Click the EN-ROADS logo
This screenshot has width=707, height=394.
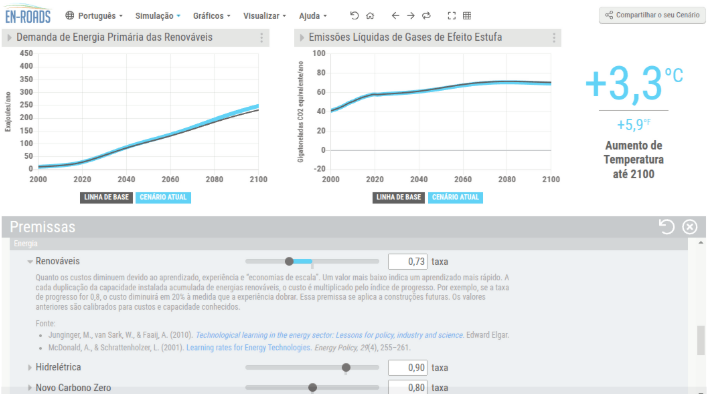click(x=28, y=14)
